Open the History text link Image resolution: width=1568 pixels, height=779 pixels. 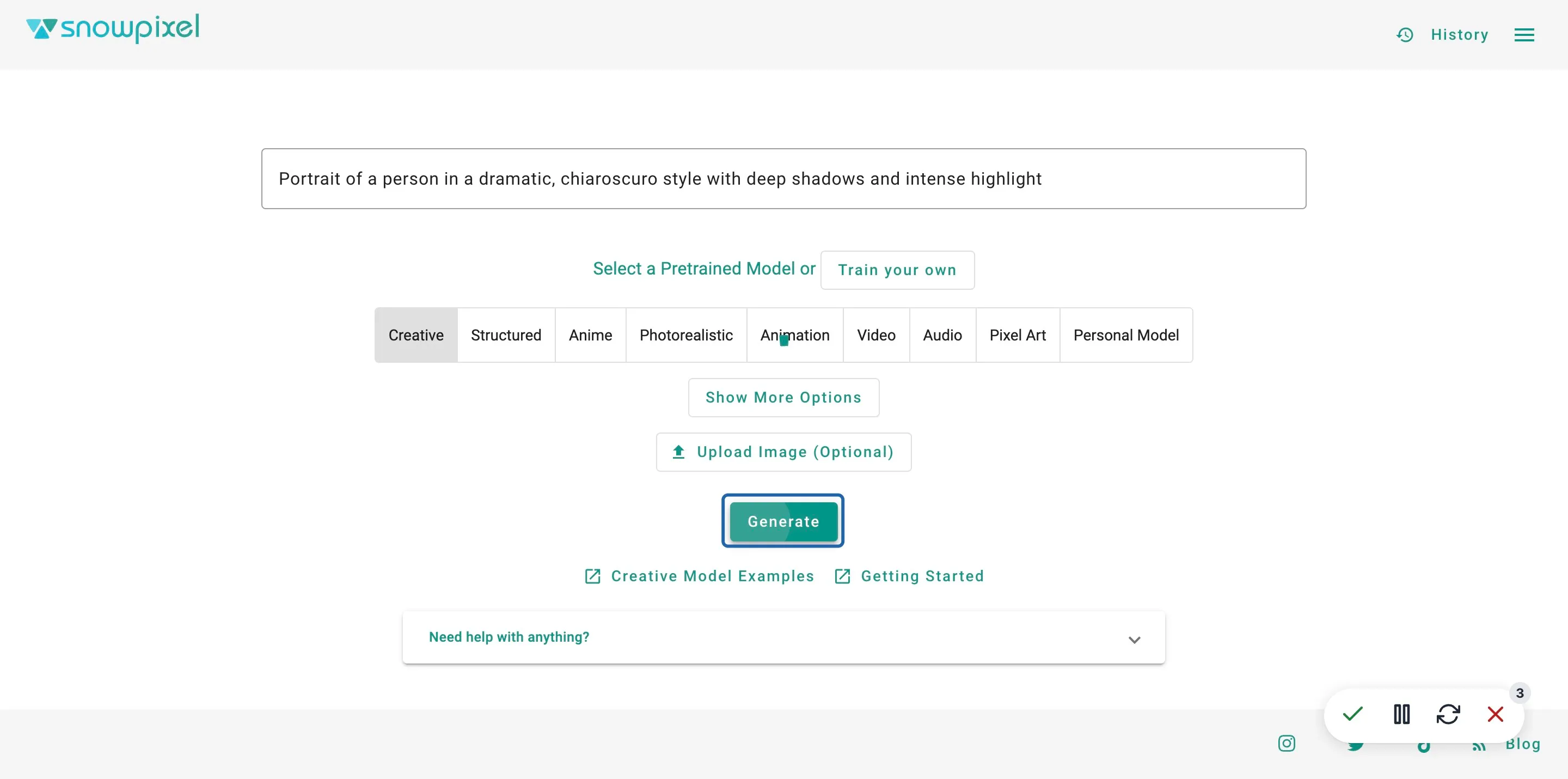tap(1459, 35)
